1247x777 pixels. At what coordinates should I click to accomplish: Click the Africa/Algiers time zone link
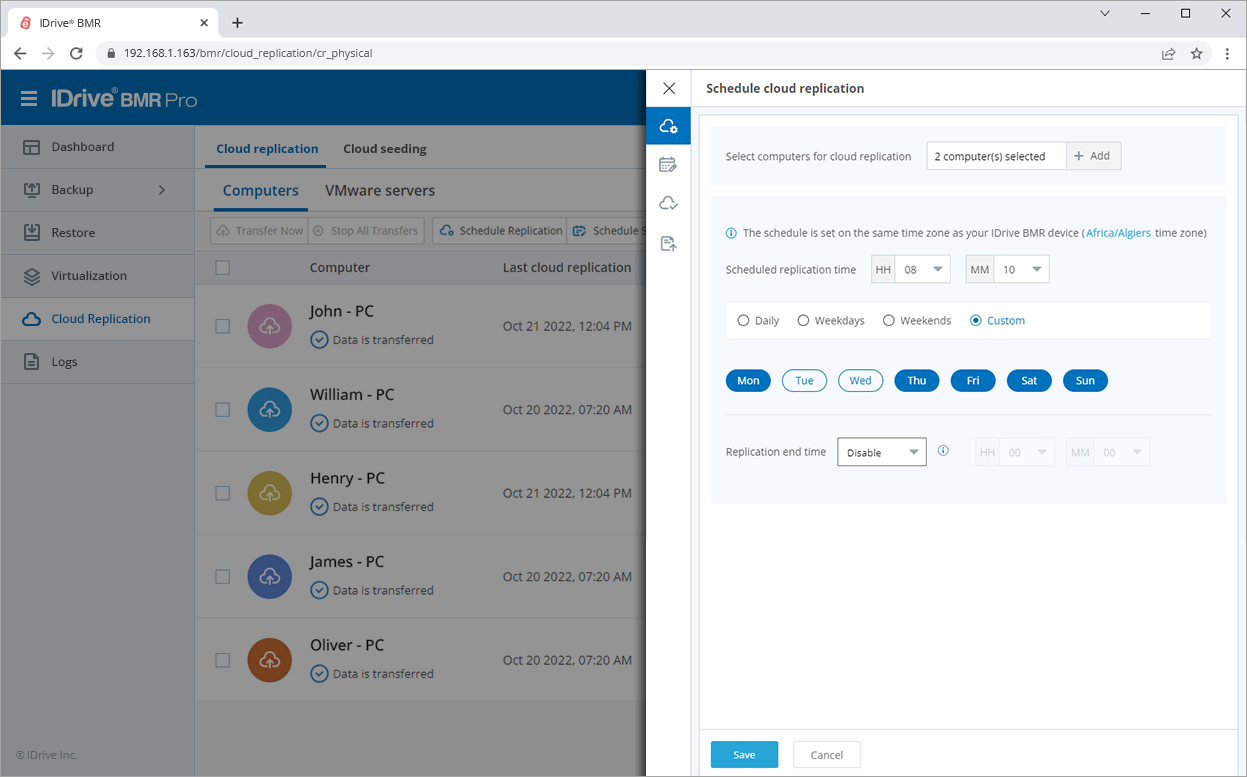[1118, 232]
